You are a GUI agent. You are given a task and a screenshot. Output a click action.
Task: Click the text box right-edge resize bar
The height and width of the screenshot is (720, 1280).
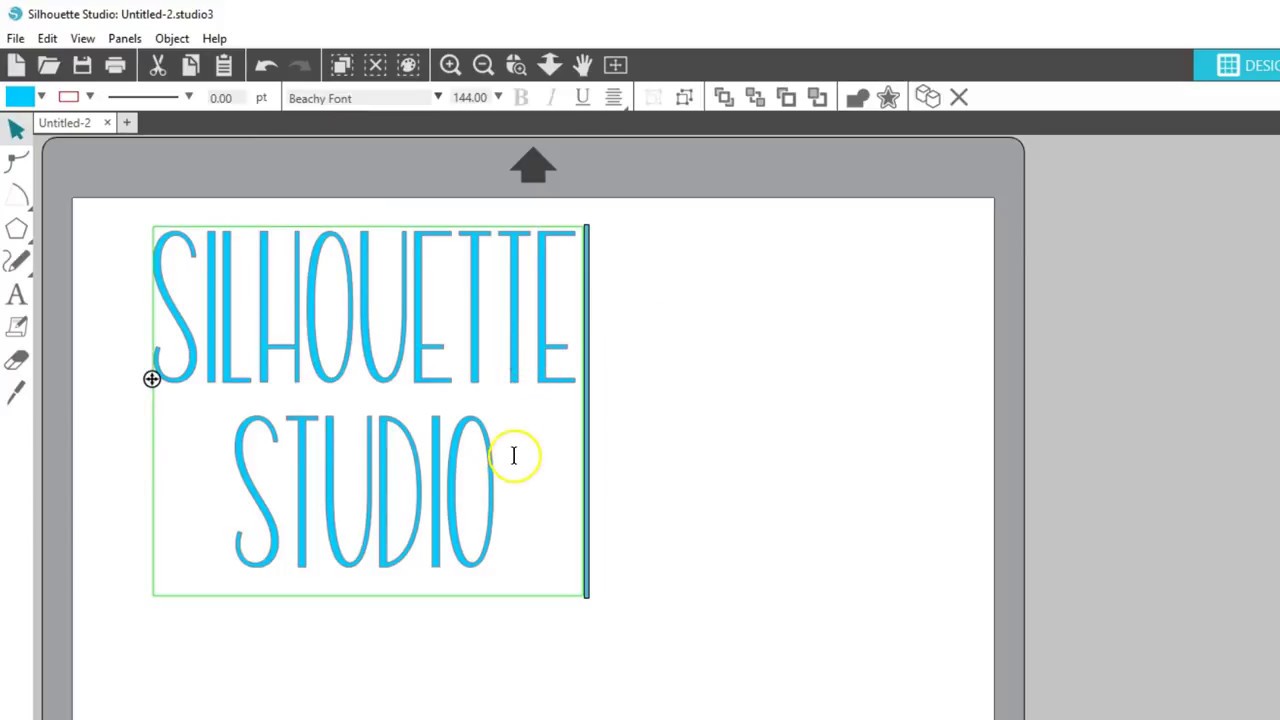coord(587,411)
